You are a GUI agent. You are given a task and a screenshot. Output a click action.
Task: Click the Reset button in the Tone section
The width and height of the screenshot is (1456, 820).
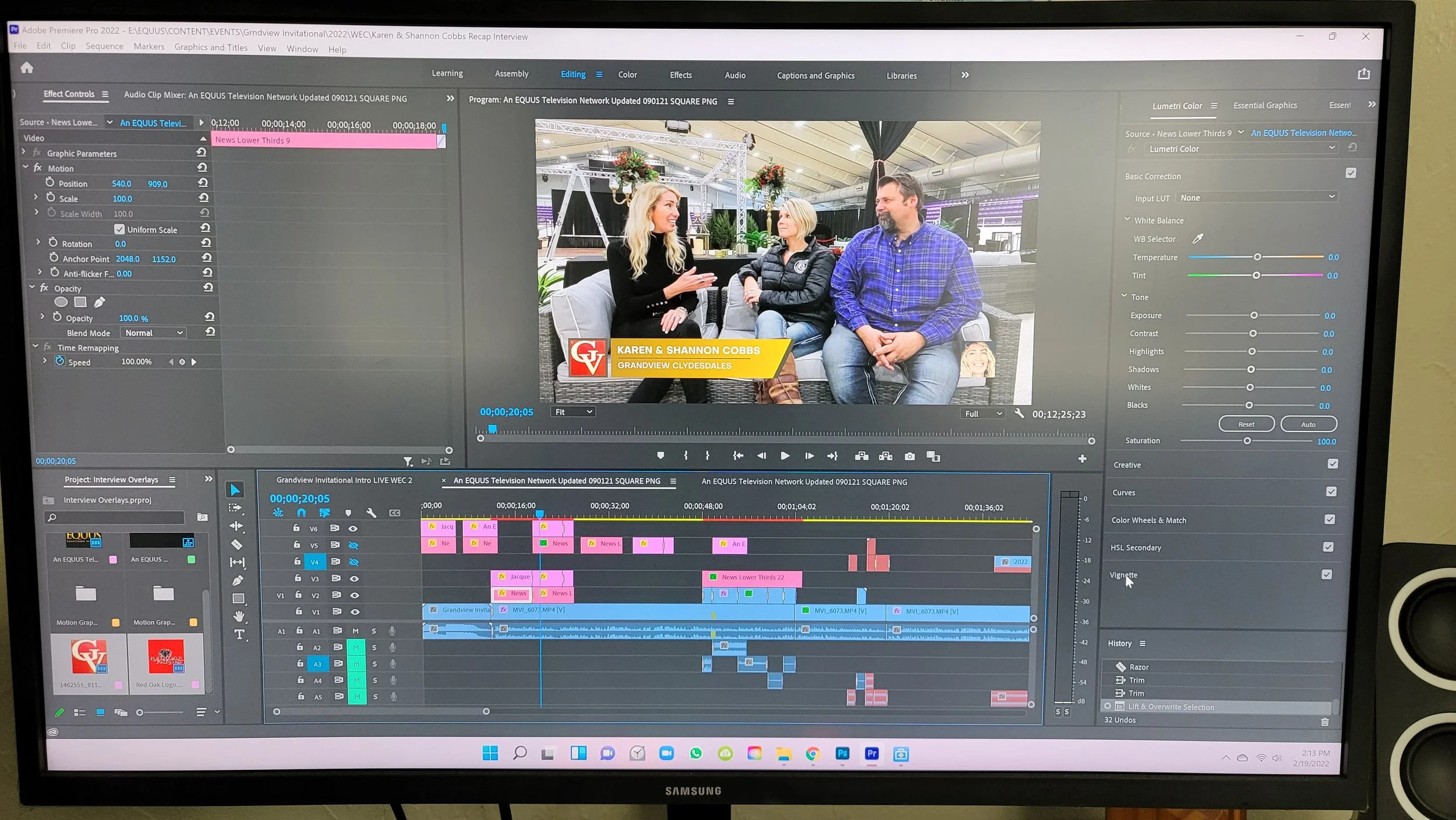(x=1246, y=424)
